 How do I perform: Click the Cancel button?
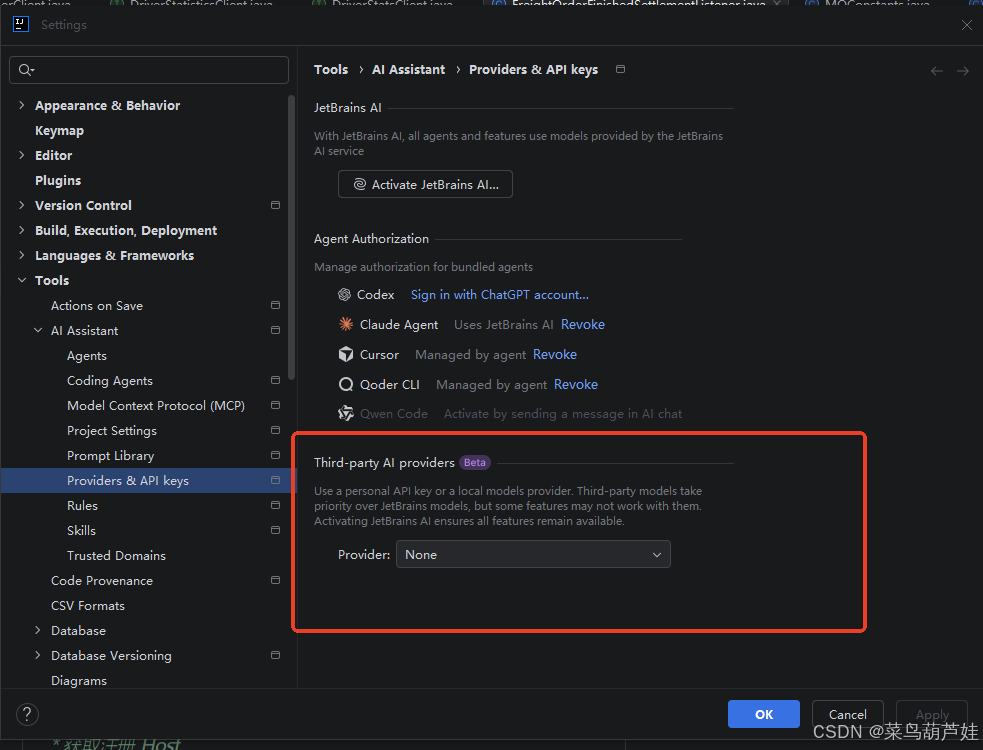point(848,714)
